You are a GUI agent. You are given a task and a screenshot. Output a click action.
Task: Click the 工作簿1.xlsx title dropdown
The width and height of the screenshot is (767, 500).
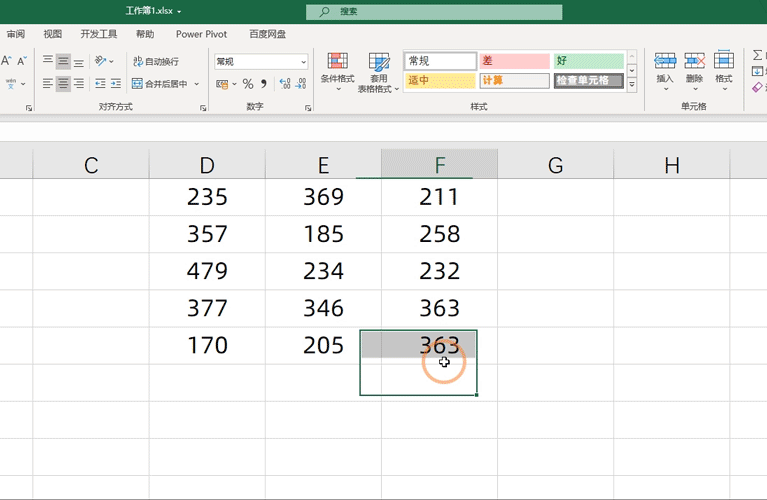[153, 11]
